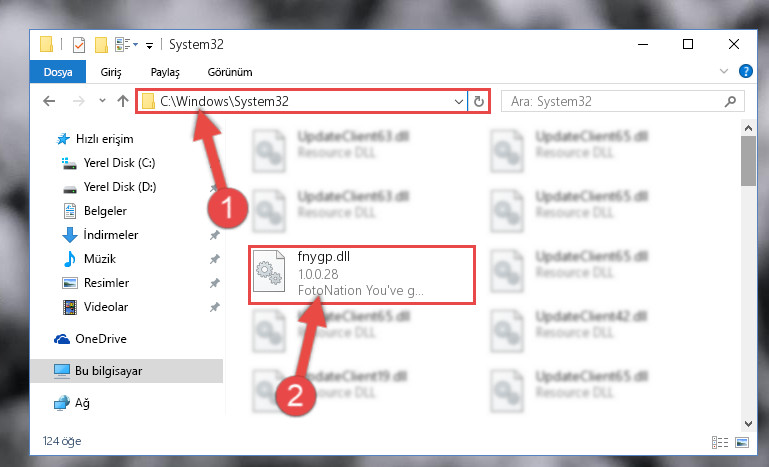Screen dimensions: 769x467
Task: Open the help question mark icon
Action: (745, 72)
